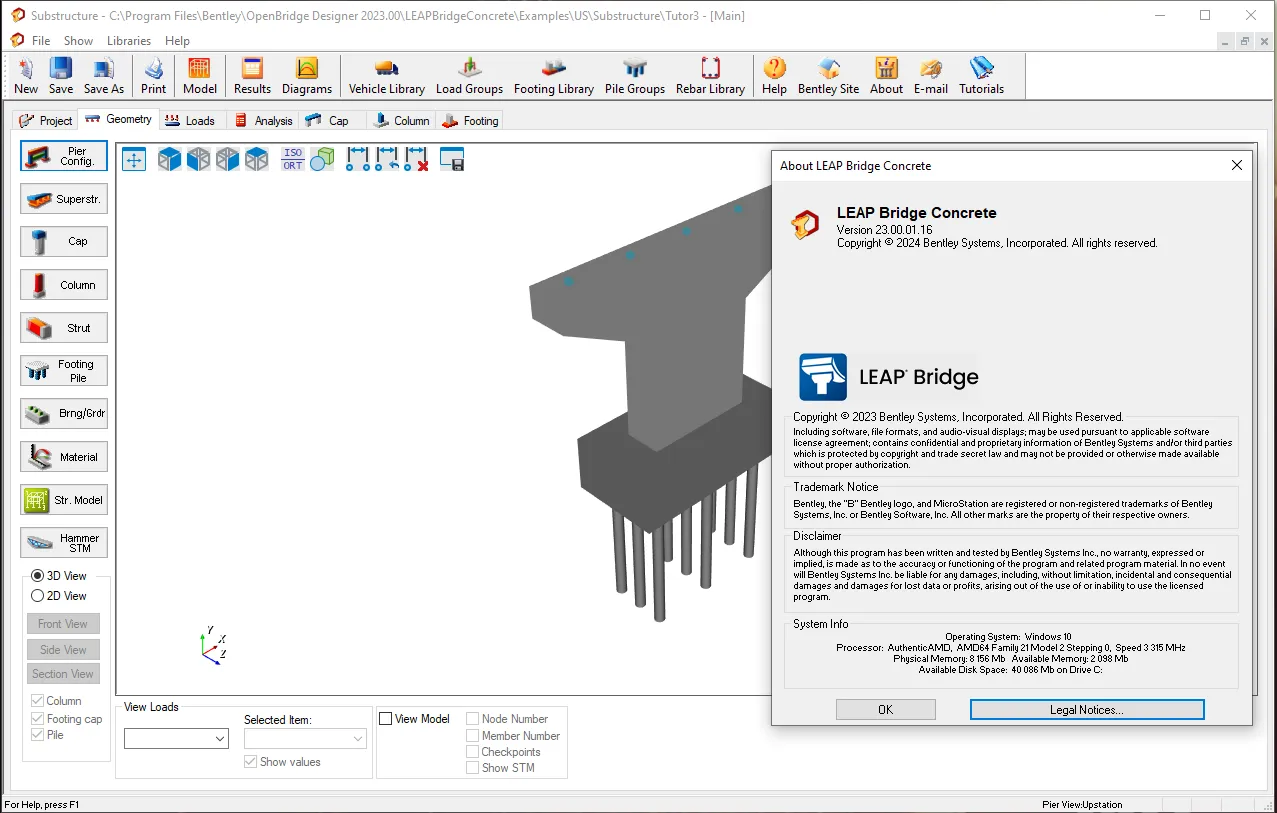Open the Hammer STM sidebar button

coord(64,542)
